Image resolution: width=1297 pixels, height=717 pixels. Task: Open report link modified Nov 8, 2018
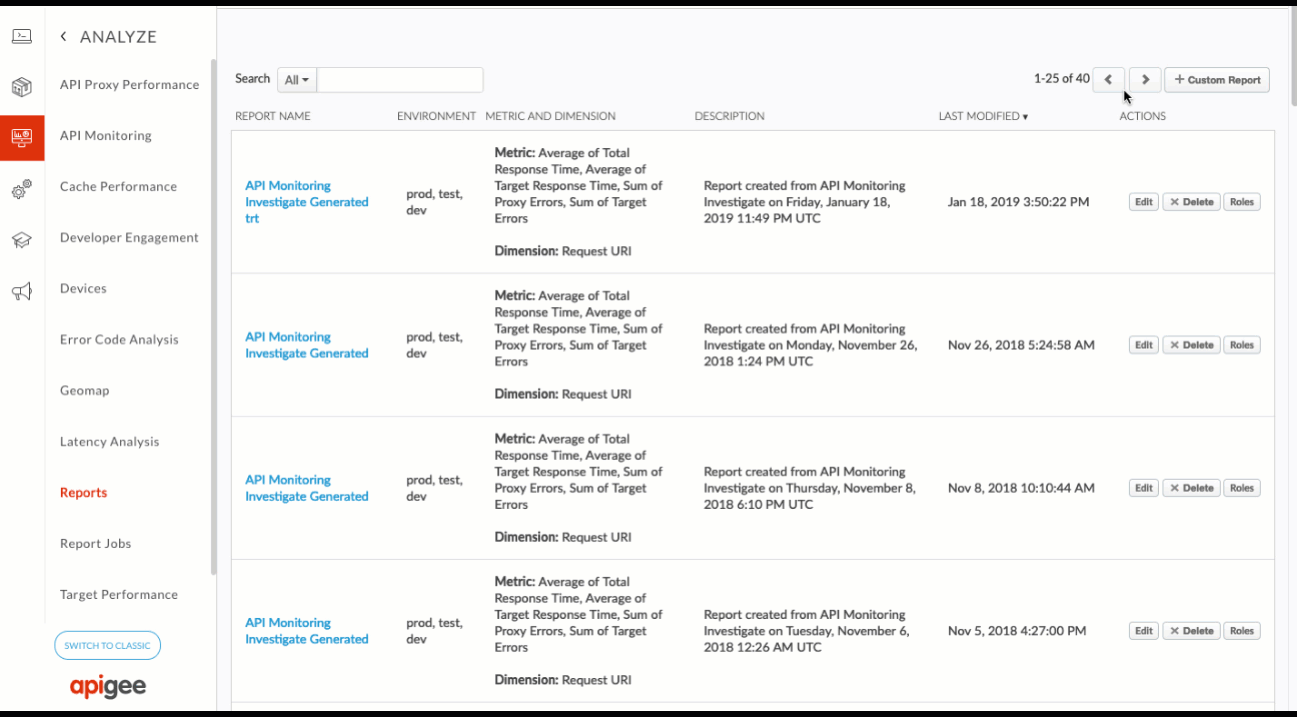(307, 488)
